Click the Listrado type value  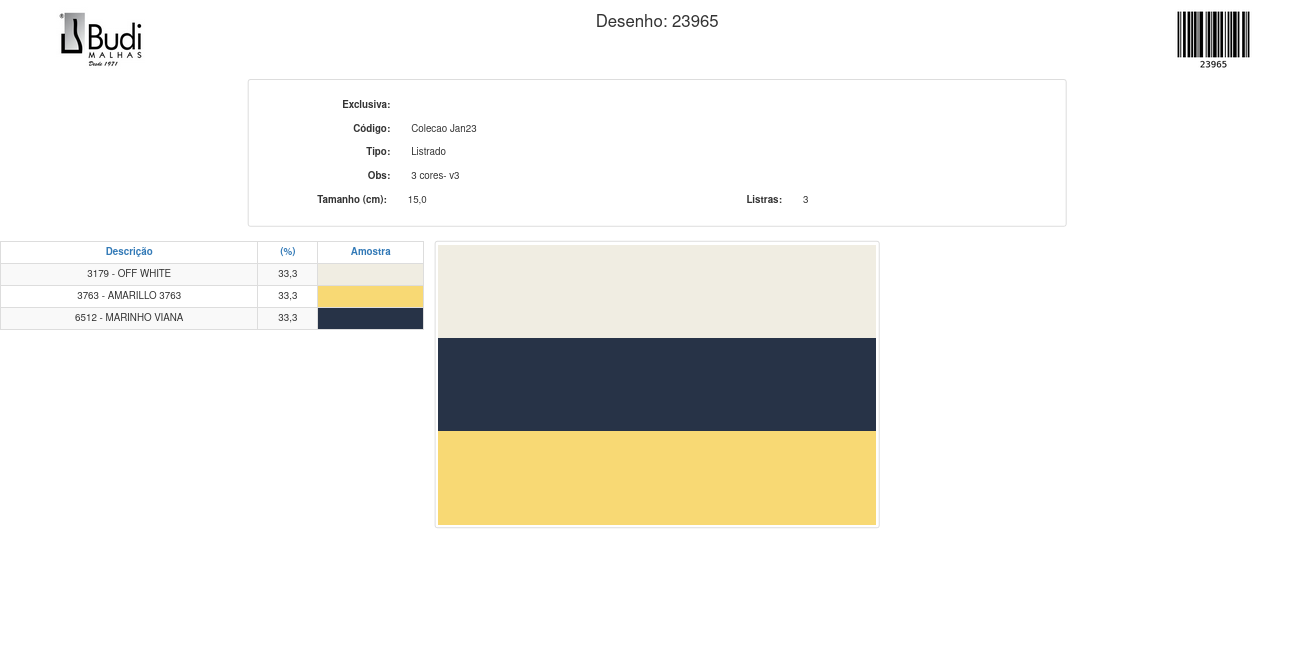click(x=428, y=152)
